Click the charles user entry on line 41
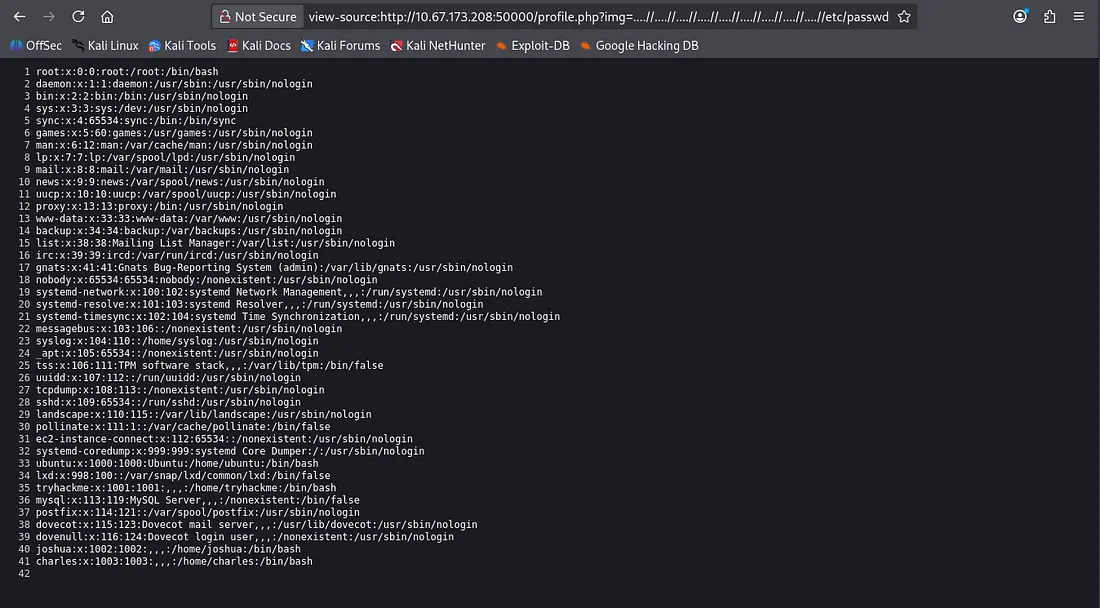This screenshot has height=608, width=1100. [x=174, y=562]
